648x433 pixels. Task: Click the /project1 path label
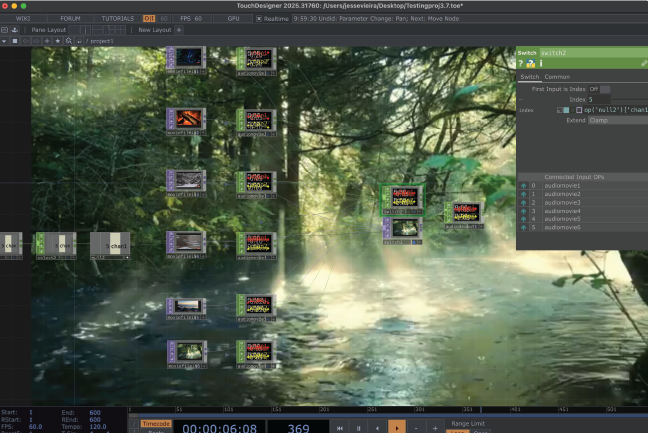[x=102, y=41]
